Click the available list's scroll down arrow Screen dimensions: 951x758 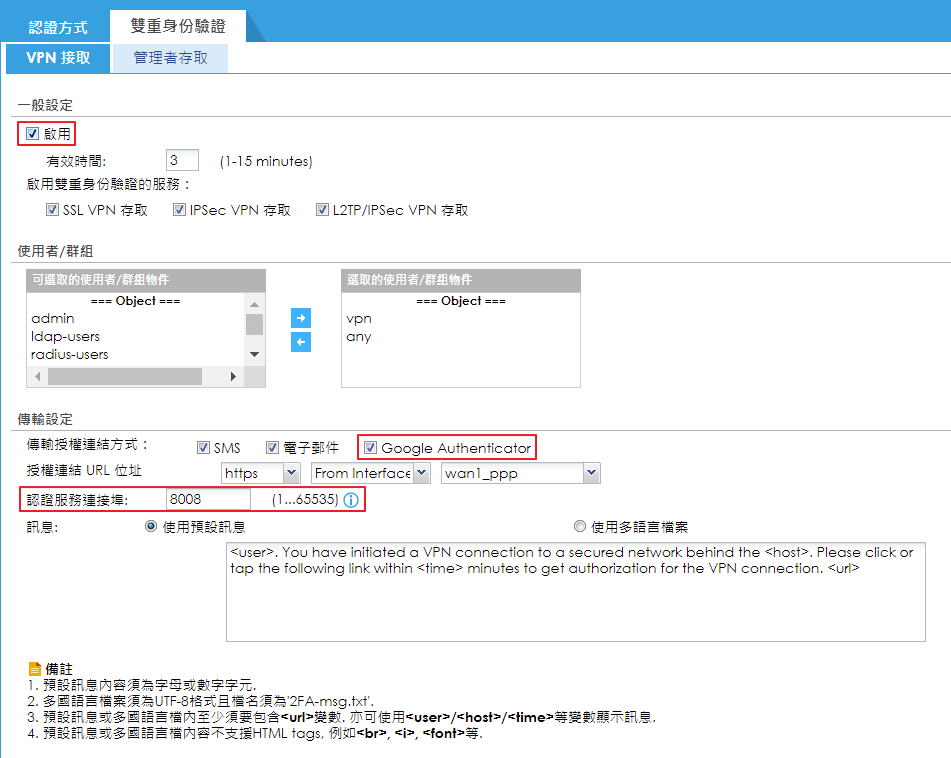coord(255,354)
